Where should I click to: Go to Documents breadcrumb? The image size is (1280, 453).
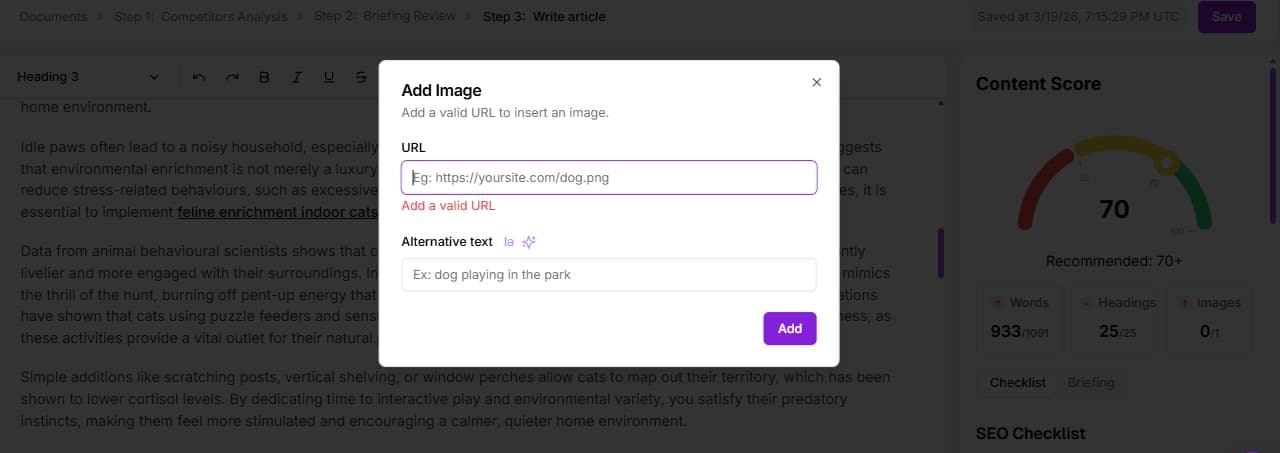click(x=53, y=16)
